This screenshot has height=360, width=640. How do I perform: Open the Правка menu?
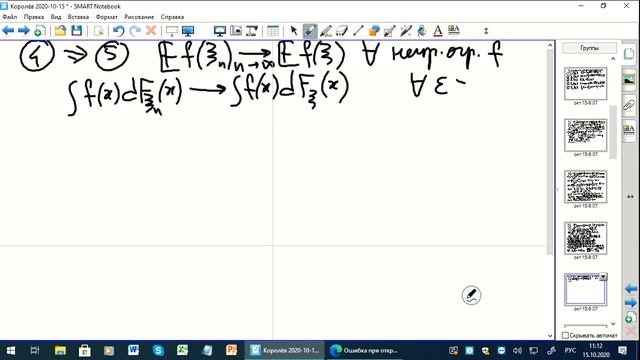pyautogui.click(x=34, y=17)
